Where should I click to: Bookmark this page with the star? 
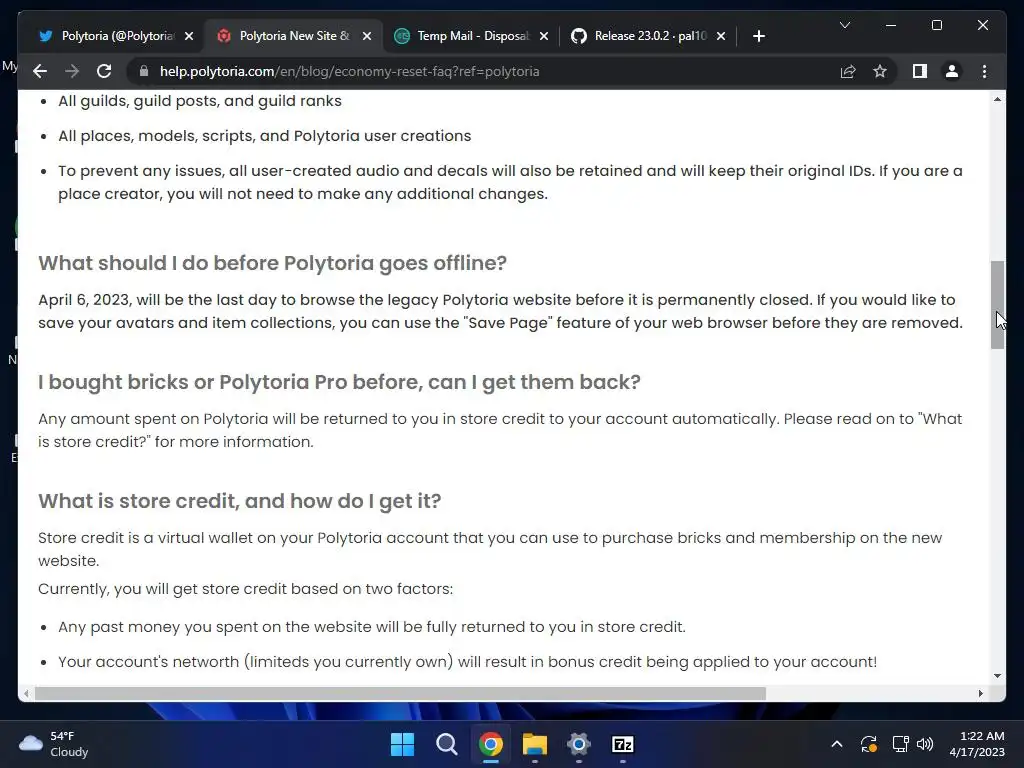point(880,71)
